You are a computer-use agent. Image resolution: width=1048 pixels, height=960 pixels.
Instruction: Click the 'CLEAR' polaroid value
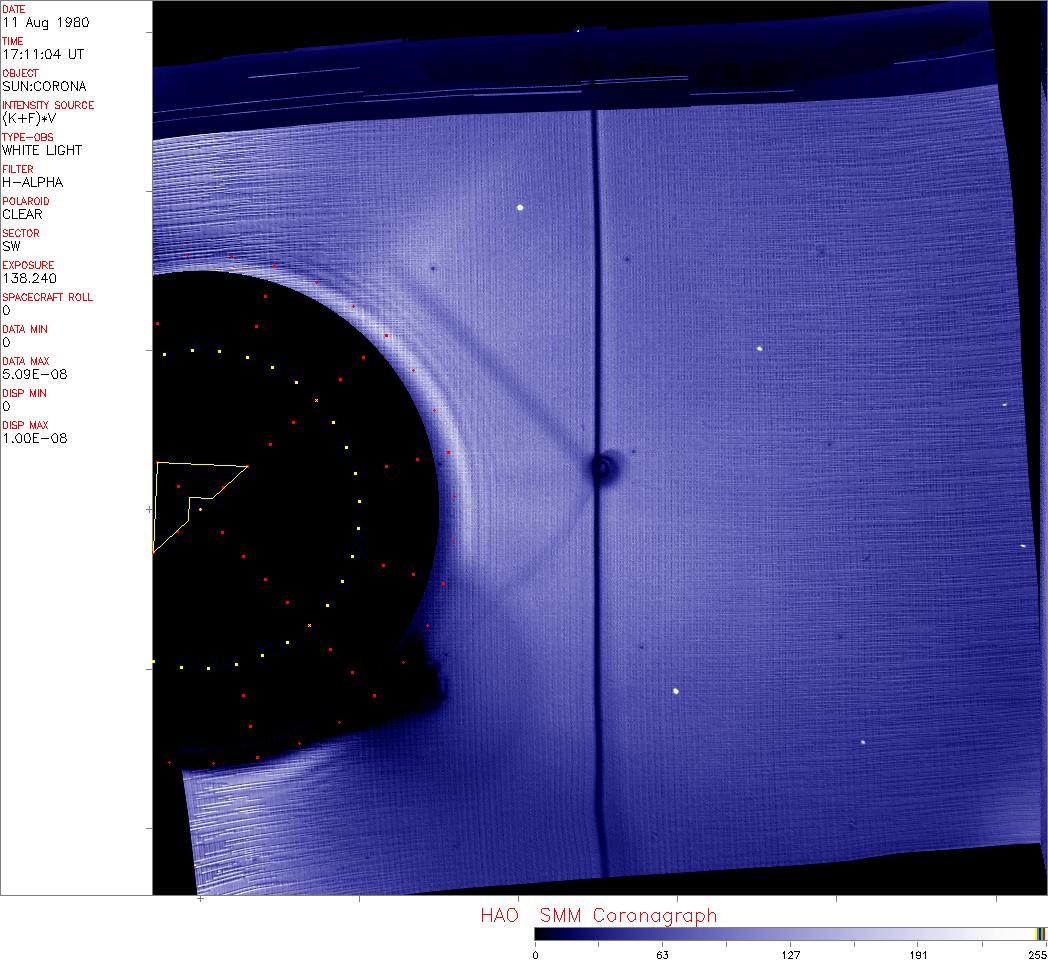click(24, 214)
